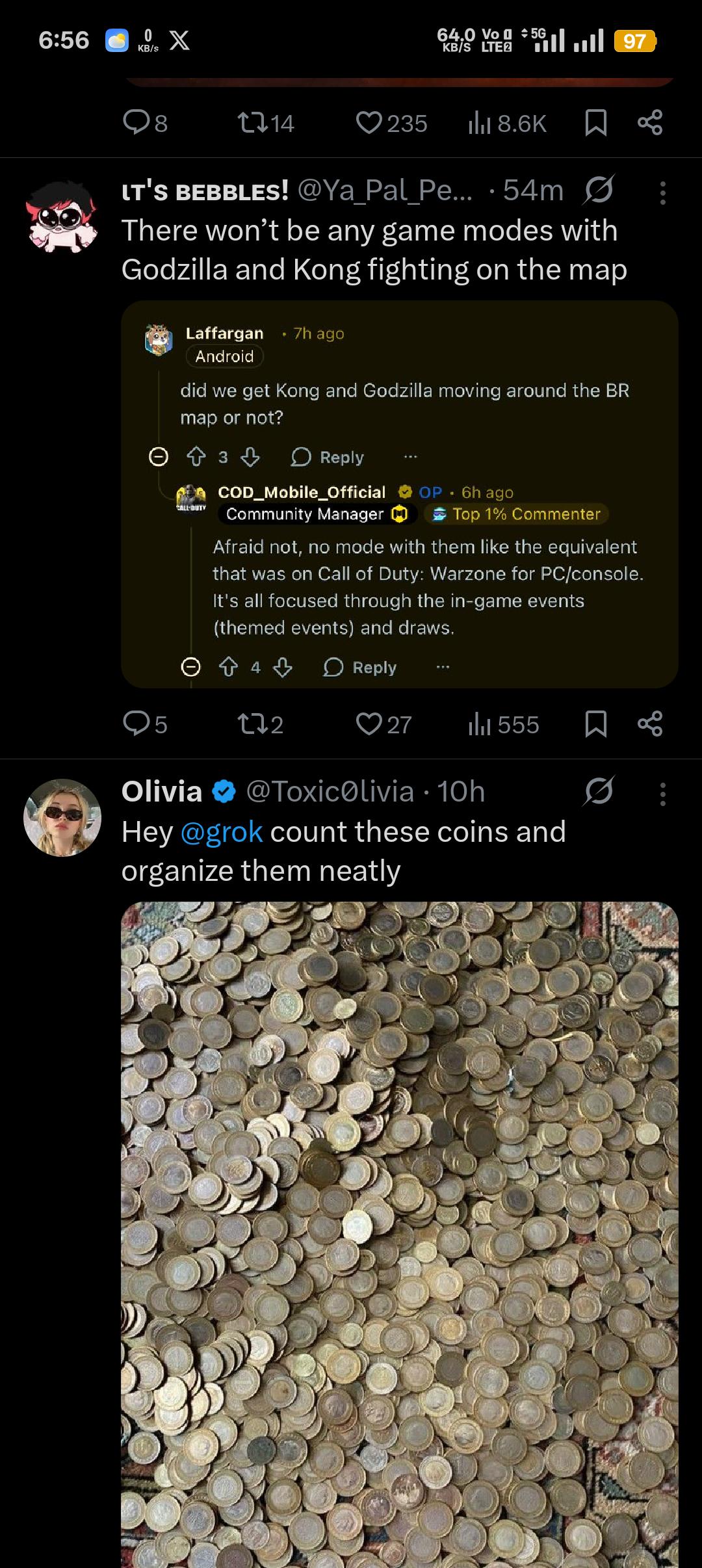Share the BEBBLES tweet

click(x=650, y=724)
